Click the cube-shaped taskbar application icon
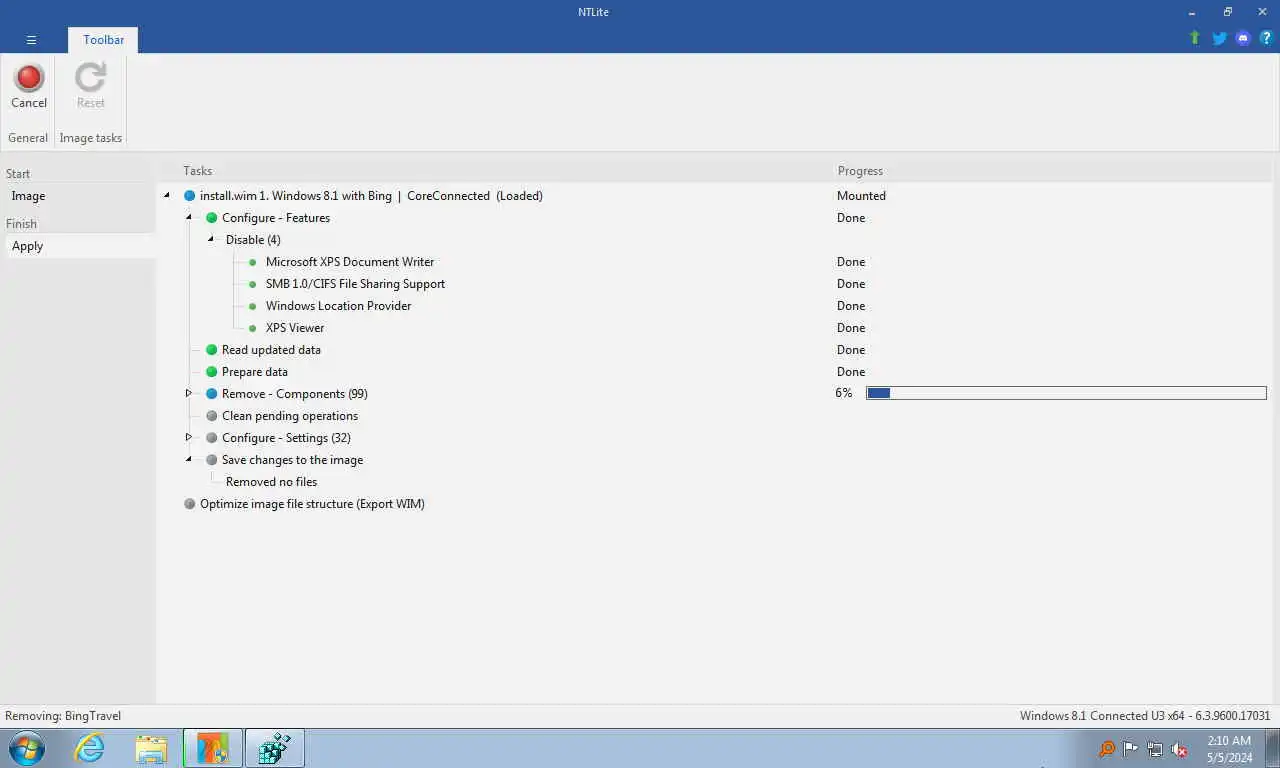The height and width of the screenshot is (768, 1280). pyautogui.click(x=274, y=748)
